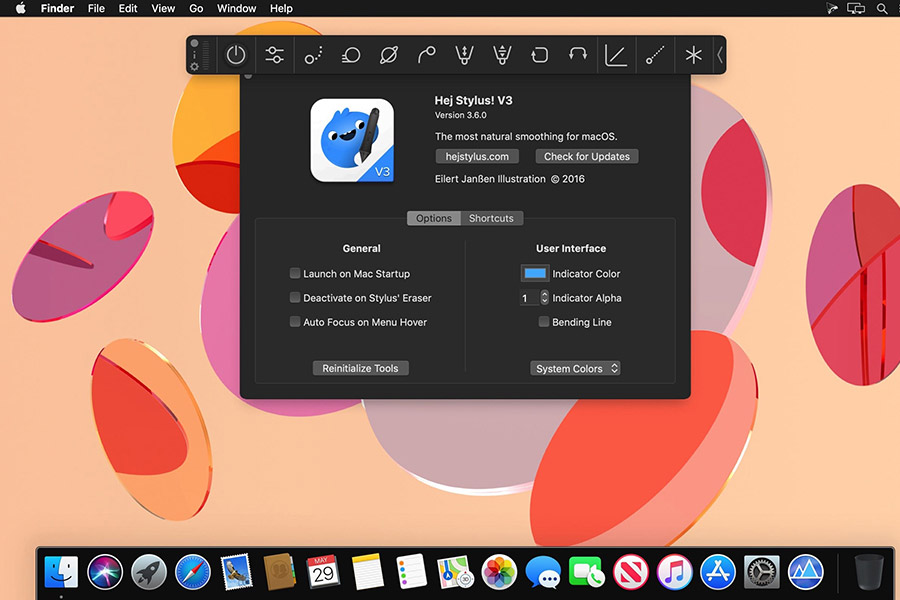Open Safari from the Dock
The image size is (900, 600).
(193, 572)
